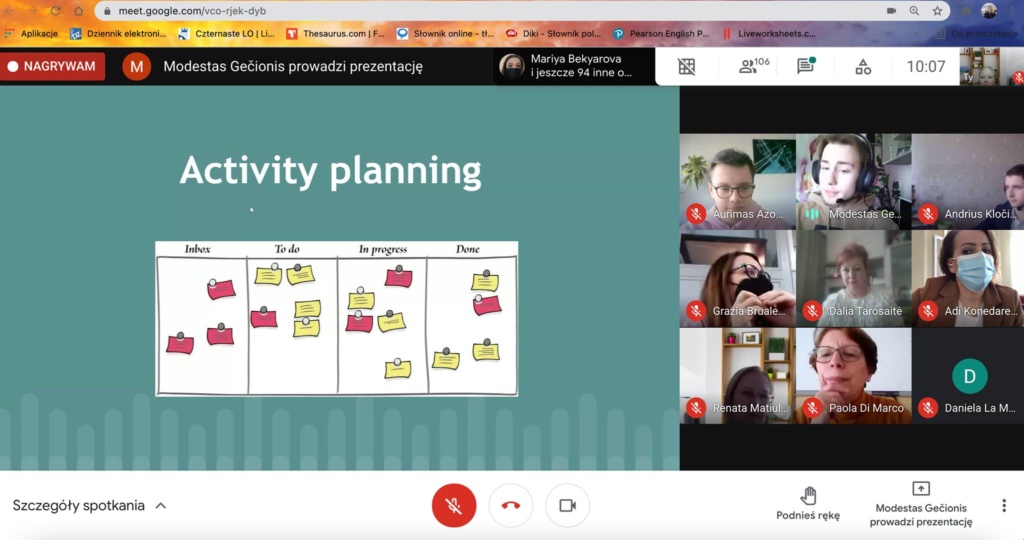Screen dimensions: 1024x540
Task: Unmute your microphone
Action: point(453,505)
